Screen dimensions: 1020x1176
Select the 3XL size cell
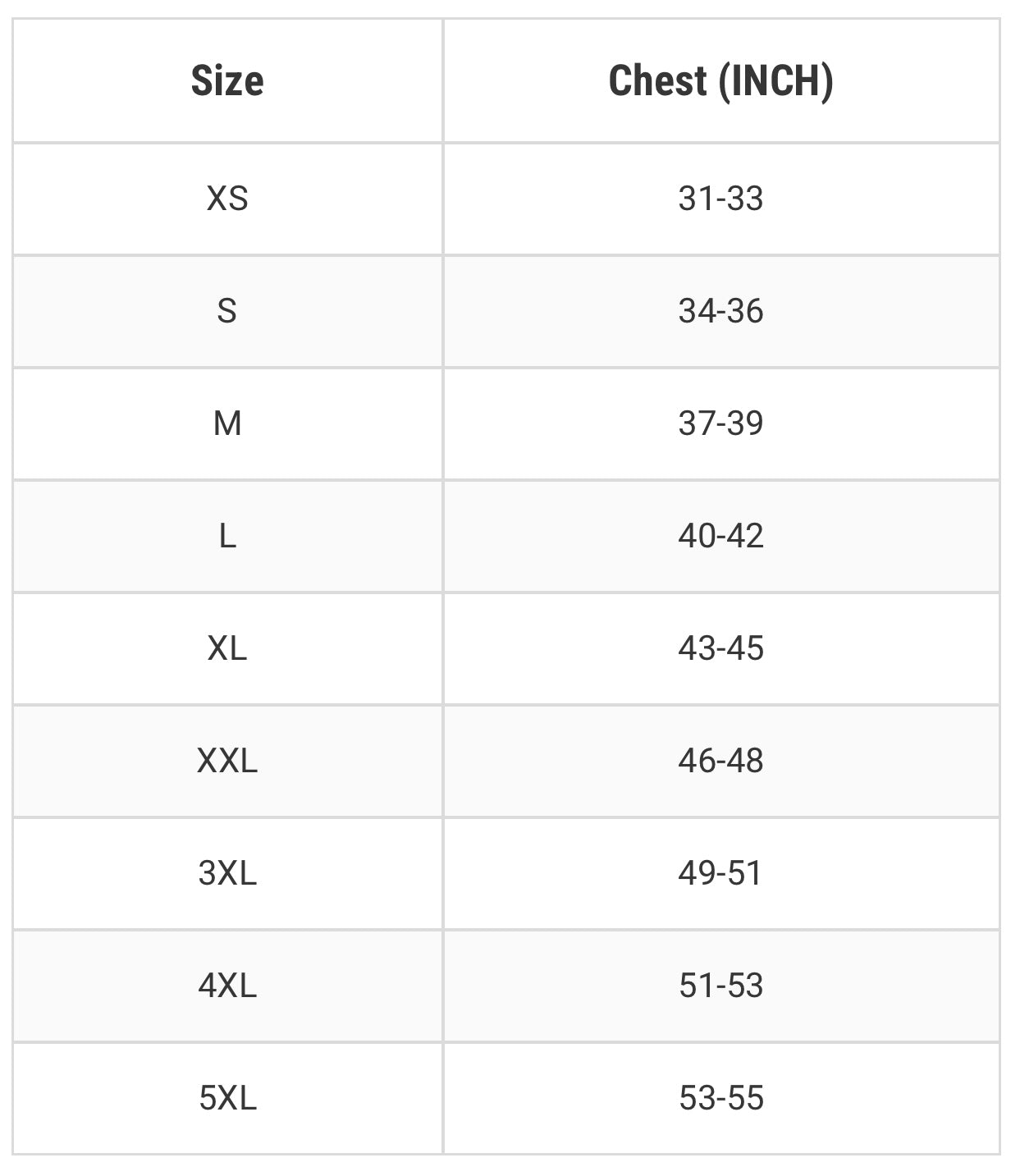click(227, 873)
